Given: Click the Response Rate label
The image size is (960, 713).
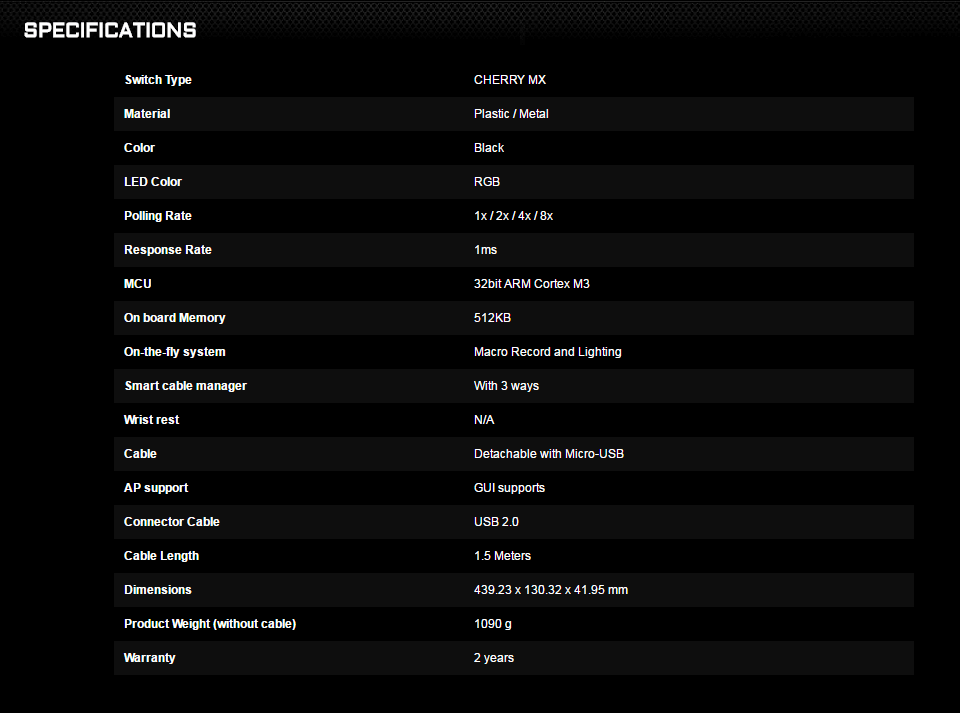Looking at the screenshot, I should click(168, 250).
